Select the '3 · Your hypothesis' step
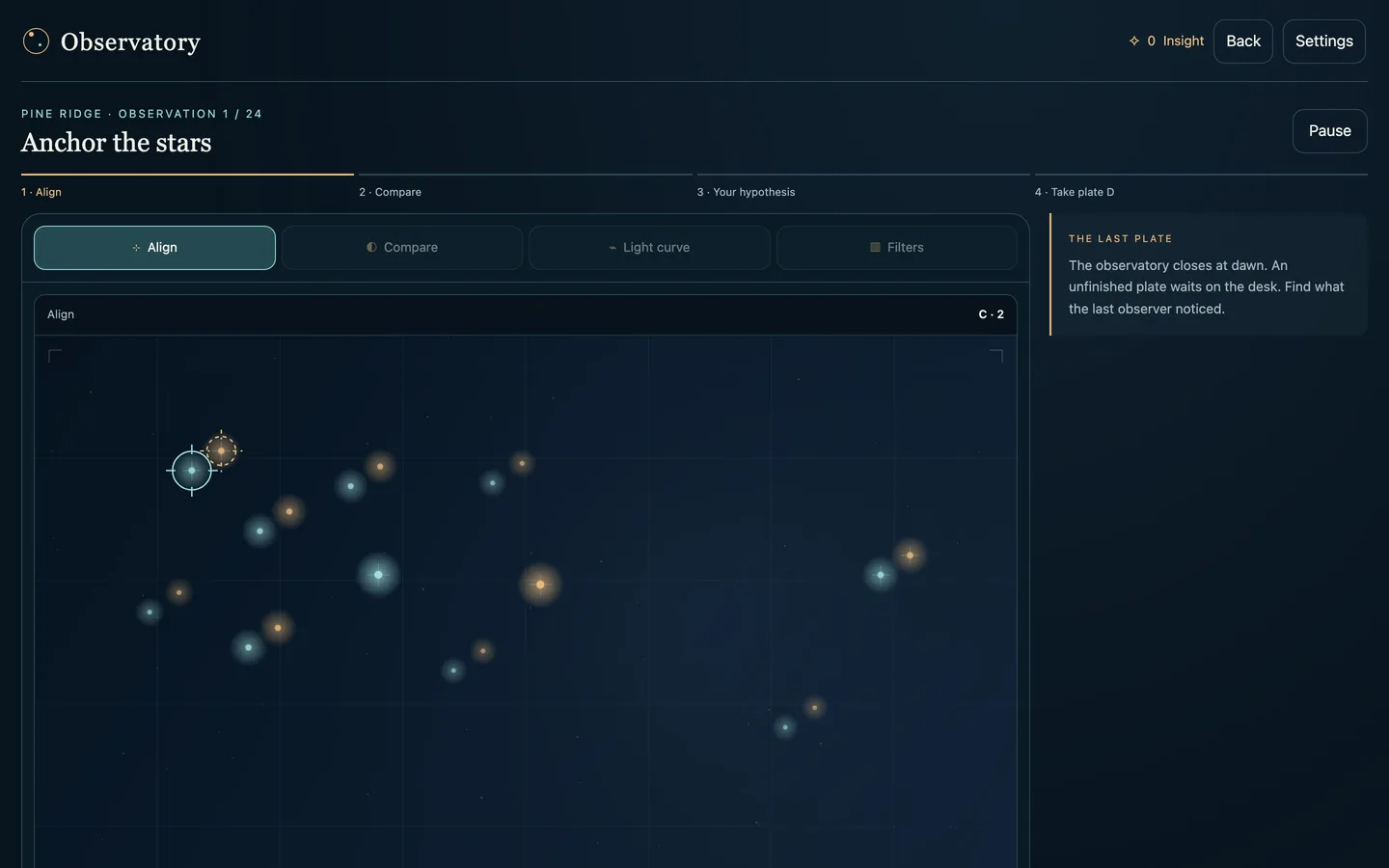Screen dimensions: 1389x868 tap(863, 185)
